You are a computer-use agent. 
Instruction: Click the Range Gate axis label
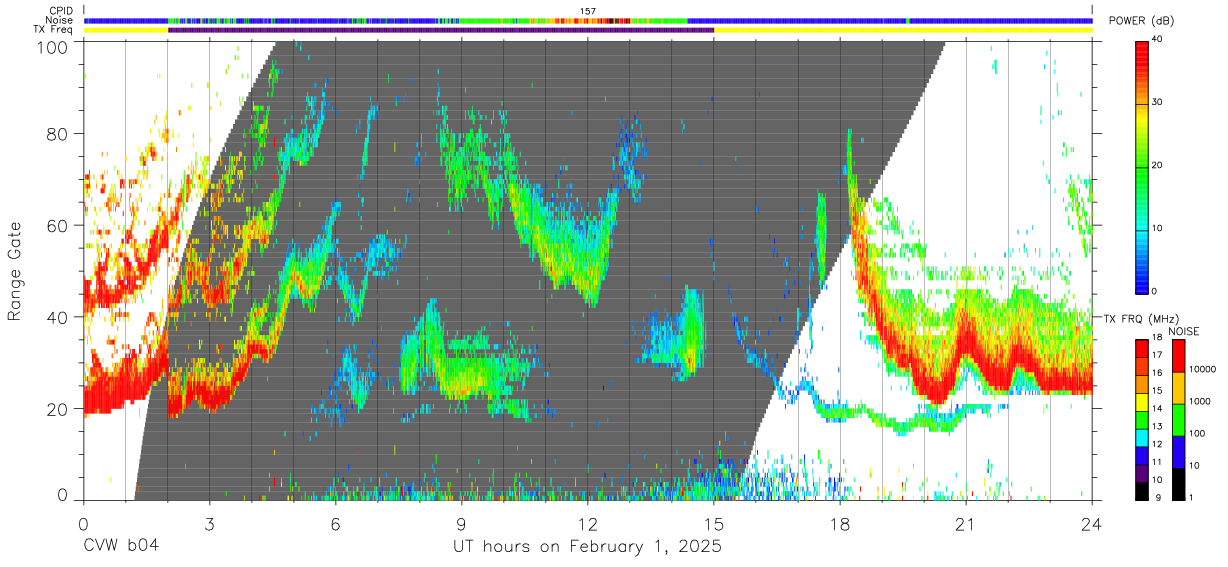pos(15,271)
